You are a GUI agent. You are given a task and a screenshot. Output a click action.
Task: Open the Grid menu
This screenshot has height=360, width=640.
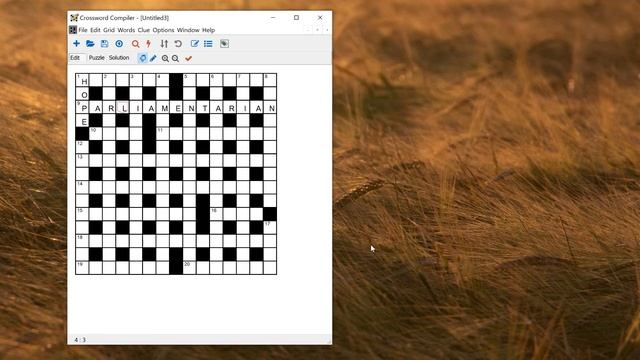[x=109, y=30]
